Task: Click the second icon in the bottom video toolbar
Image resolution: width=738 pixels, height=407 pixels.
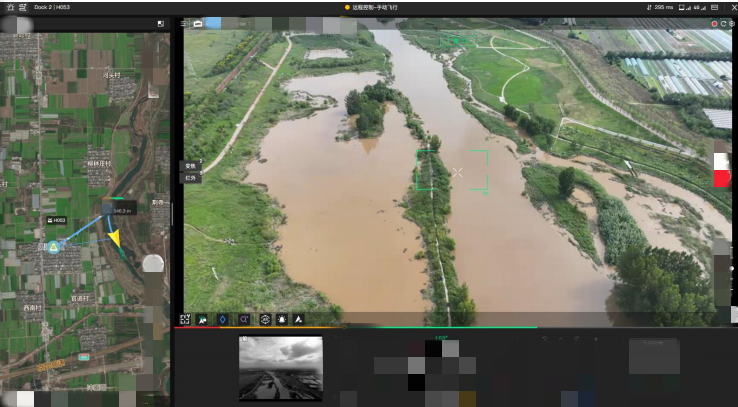Action: (204, 319)
